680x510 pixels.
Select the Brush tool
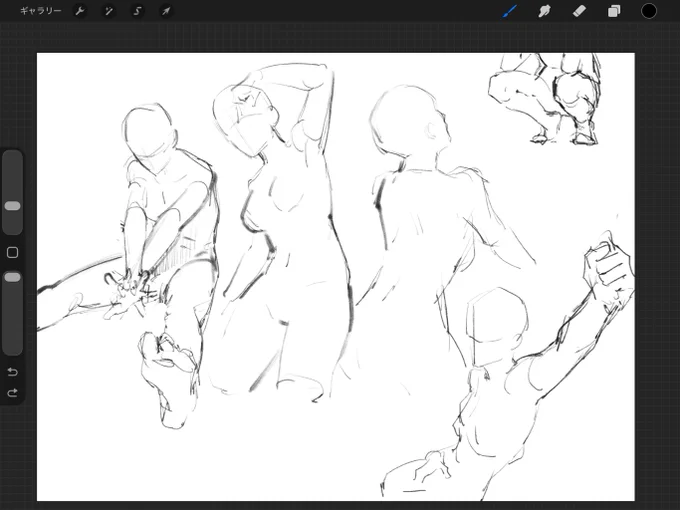click(510, 11)
